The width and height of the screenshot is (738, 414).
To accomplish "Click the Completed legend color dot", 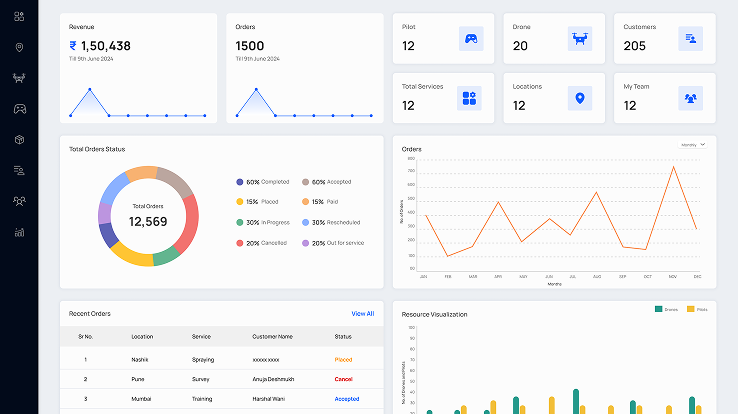I will pyautogui.click(x=240, y=182).
